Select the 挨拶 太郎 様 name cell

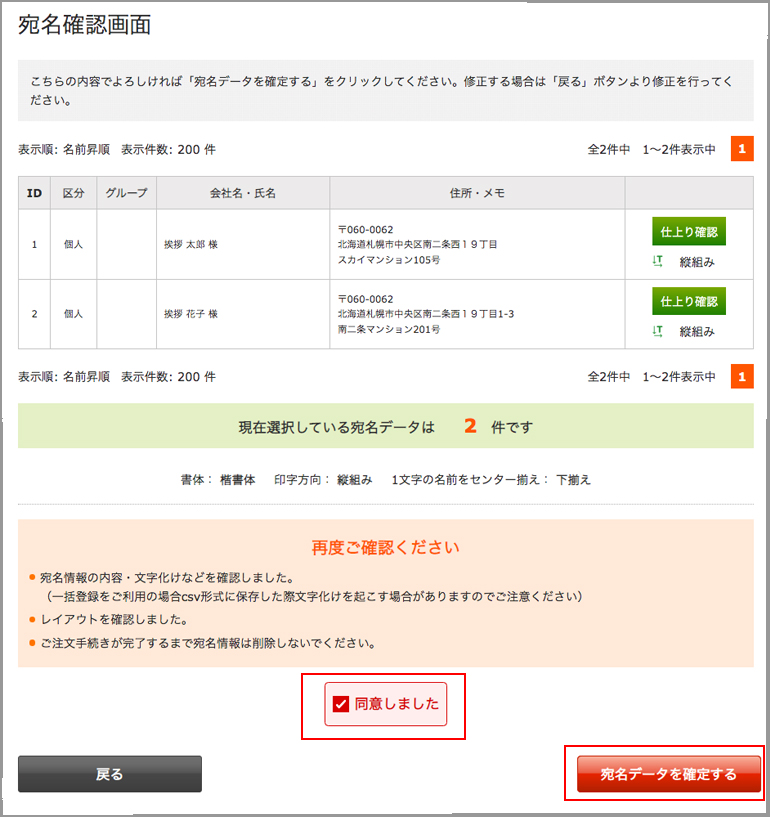pos(191,244)
